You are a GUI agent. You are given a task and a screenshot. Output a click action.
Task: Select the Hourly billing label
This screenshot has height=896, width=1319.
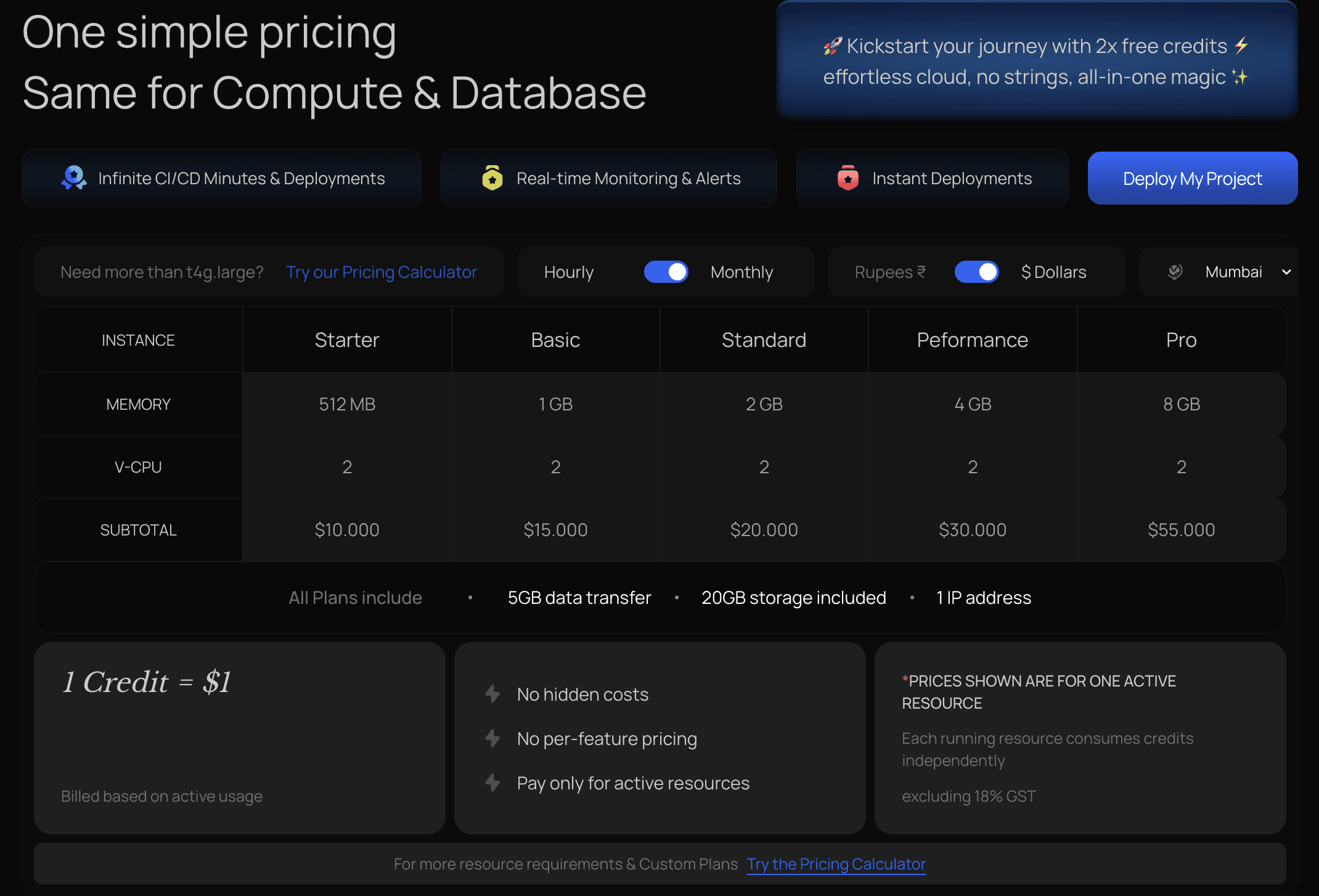click(x=569, y=272)
